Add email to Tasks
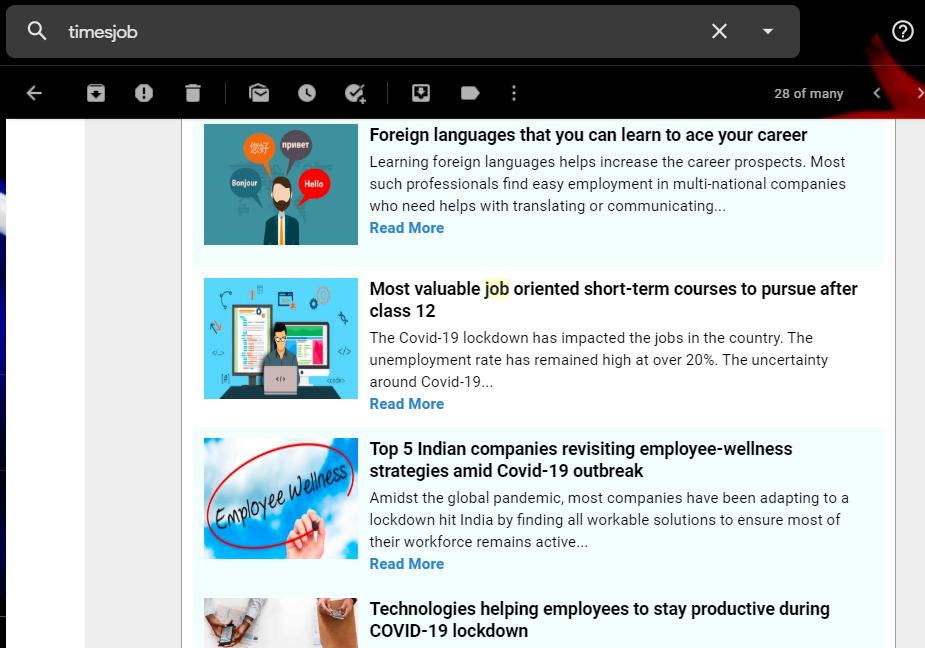 [x=355, y=93]
